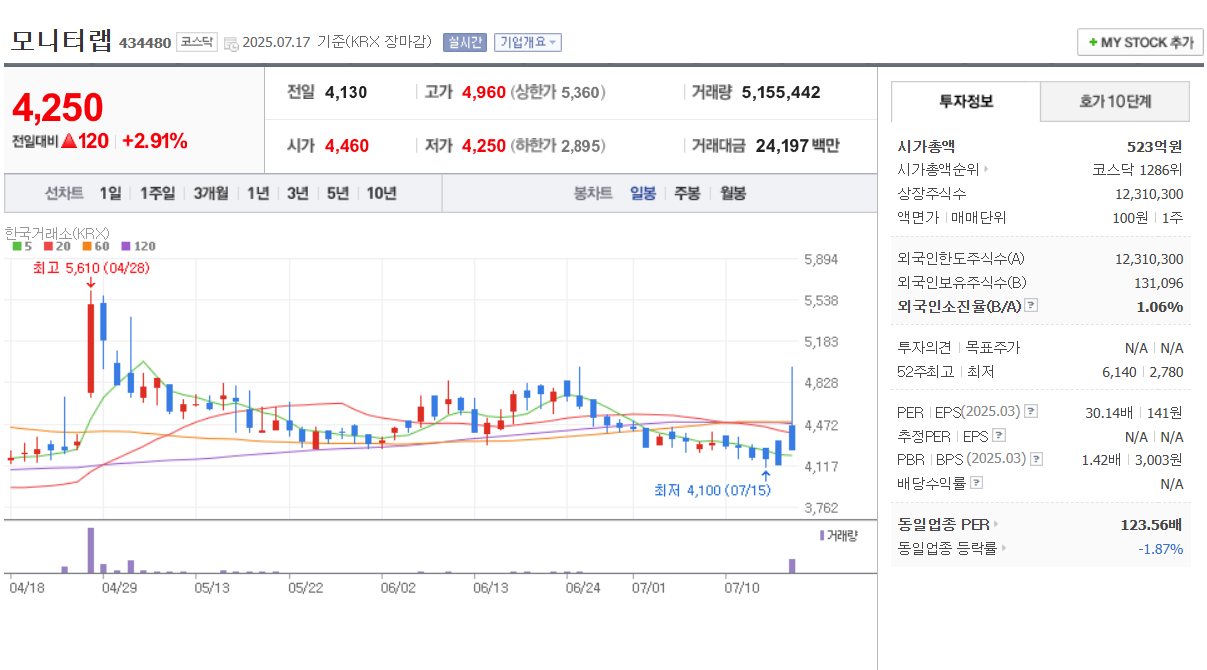Click the help icon next to 외국인소진율(B/A)
Screen dimensions: 1207x670
click(x=1031, y=306)
